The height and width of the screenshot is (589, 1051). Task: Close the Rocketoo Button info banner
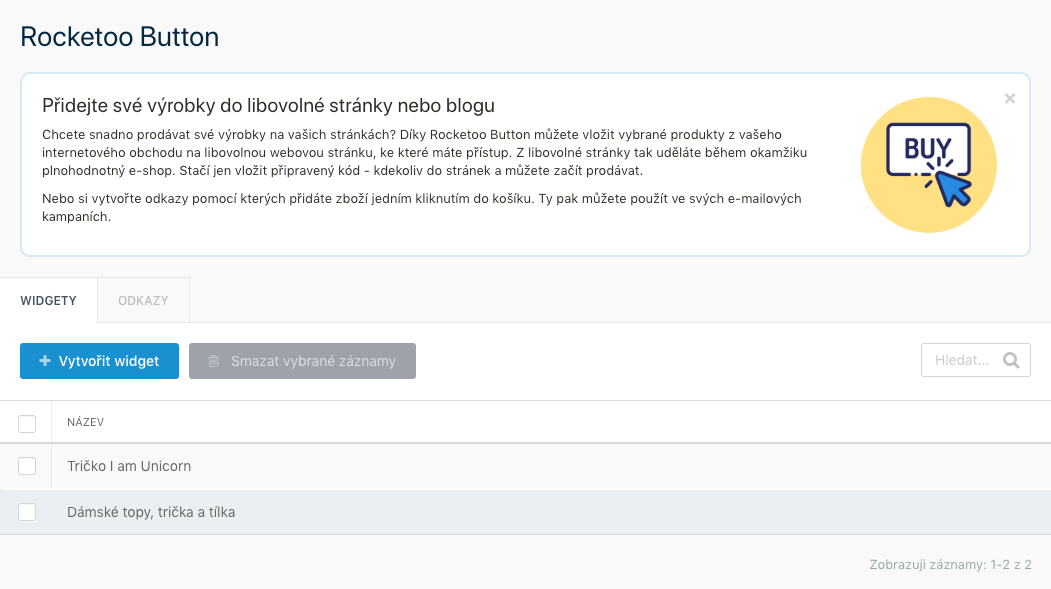point(1009,99)
